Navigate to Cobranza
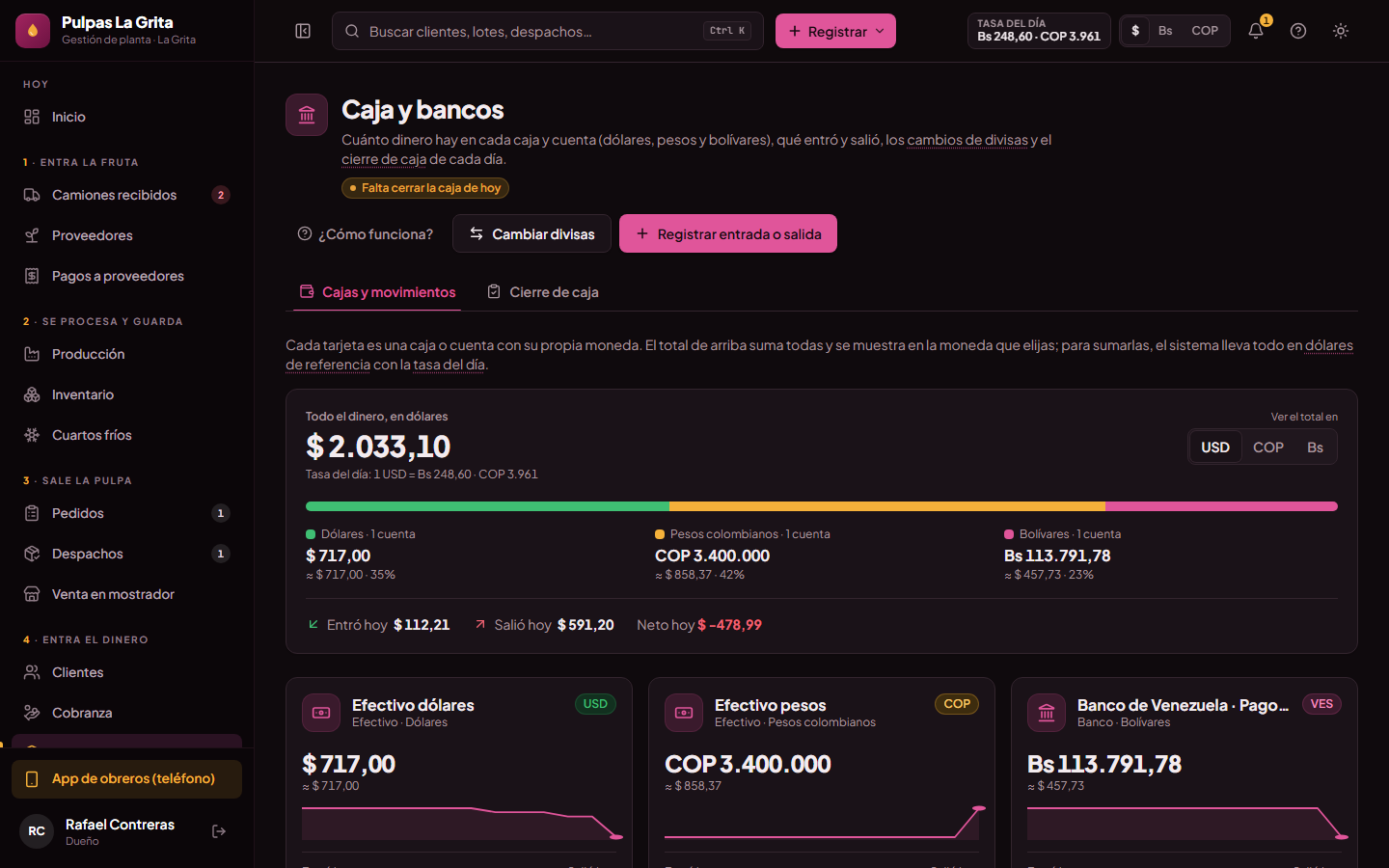Viewport: 1389px width, 868px height. click(x=126, y=713)
